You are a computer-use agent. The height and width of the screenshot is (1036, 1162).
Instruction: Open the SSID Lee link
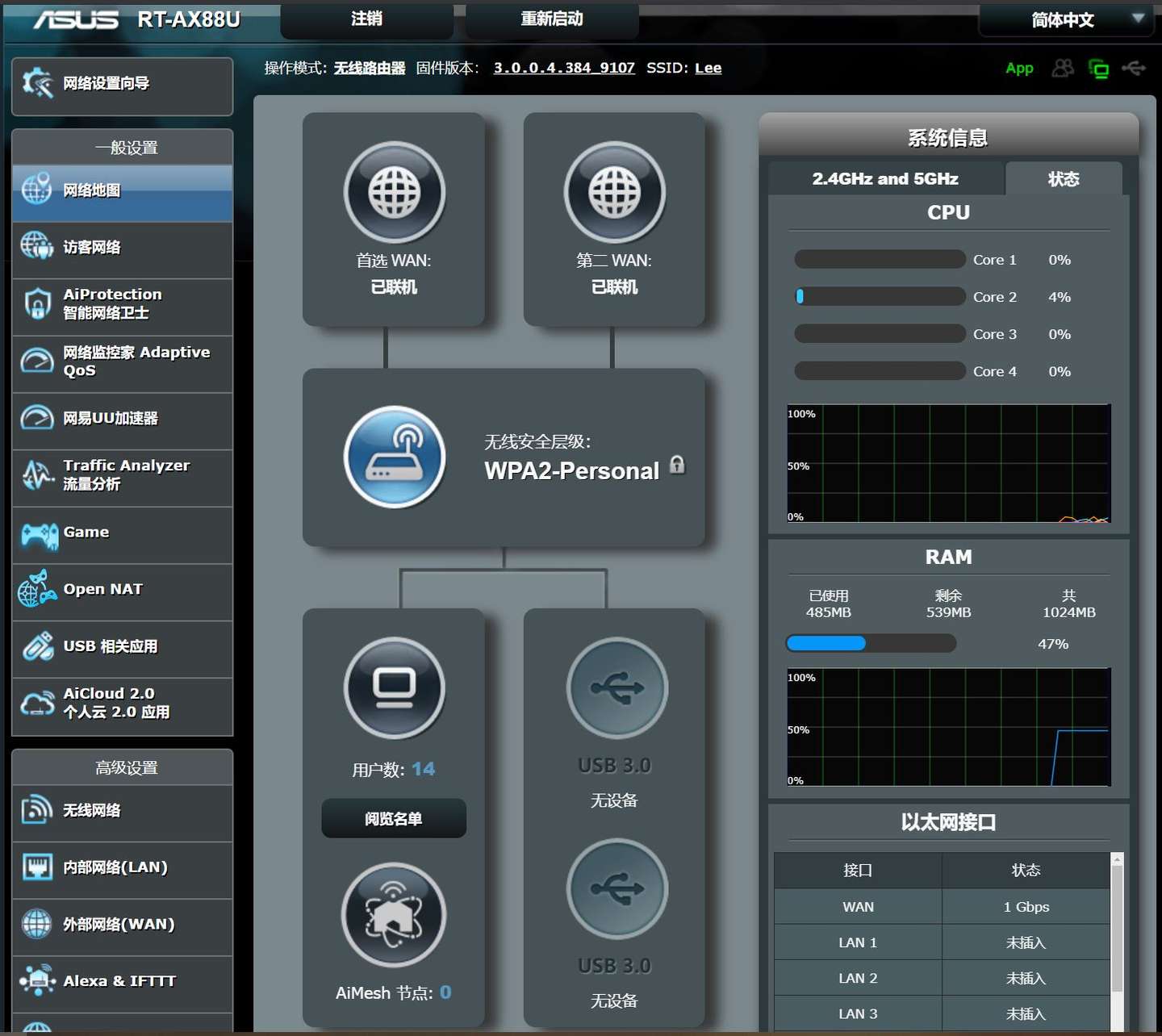708,68
